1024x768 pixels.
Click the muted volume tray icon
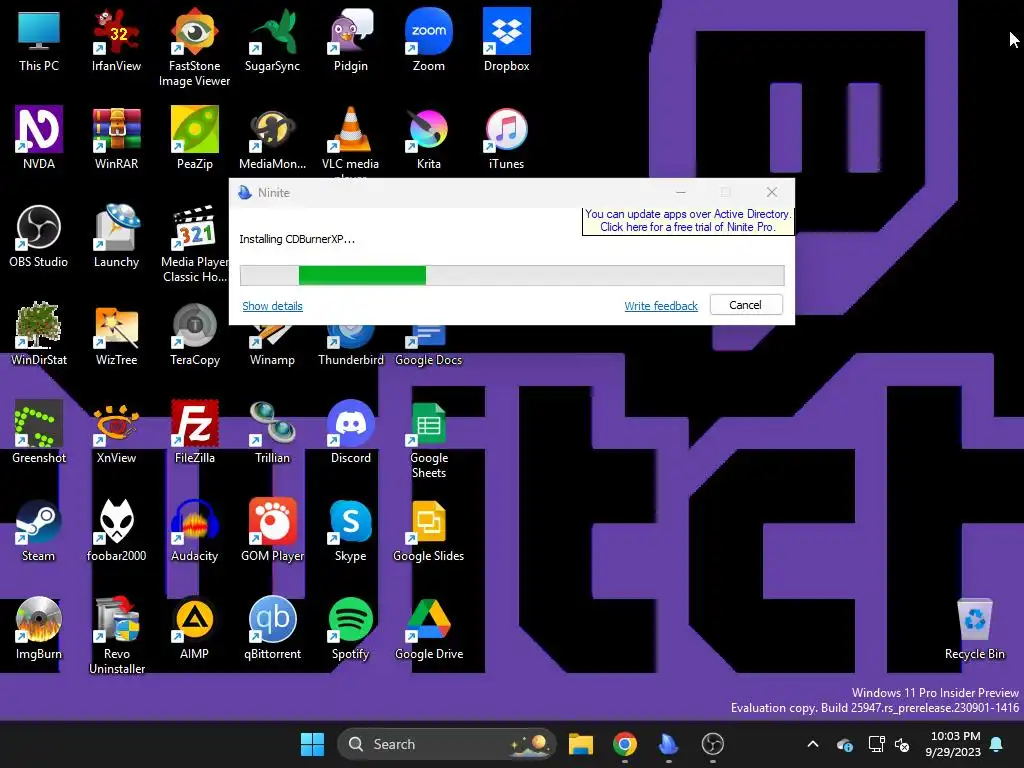pos(902,744)
